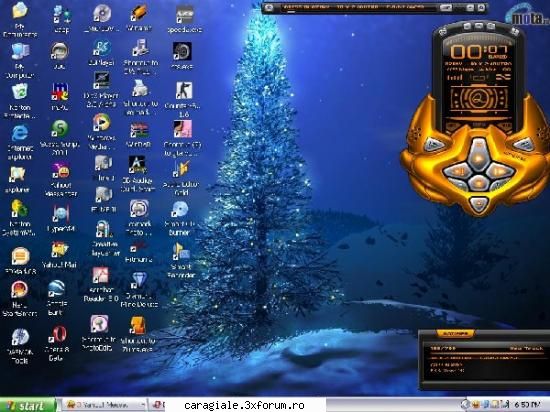Select the Sound Editor Gold desktop shortcut
The image size is (550, 412).
(x=181, y=170)
